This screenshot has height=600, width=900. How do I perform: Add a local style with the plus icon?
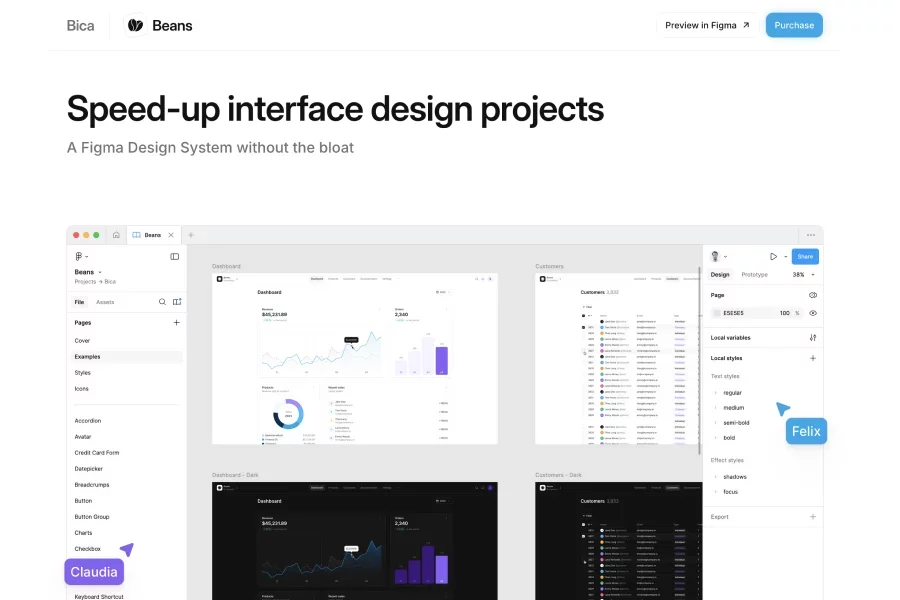[813, 358]
